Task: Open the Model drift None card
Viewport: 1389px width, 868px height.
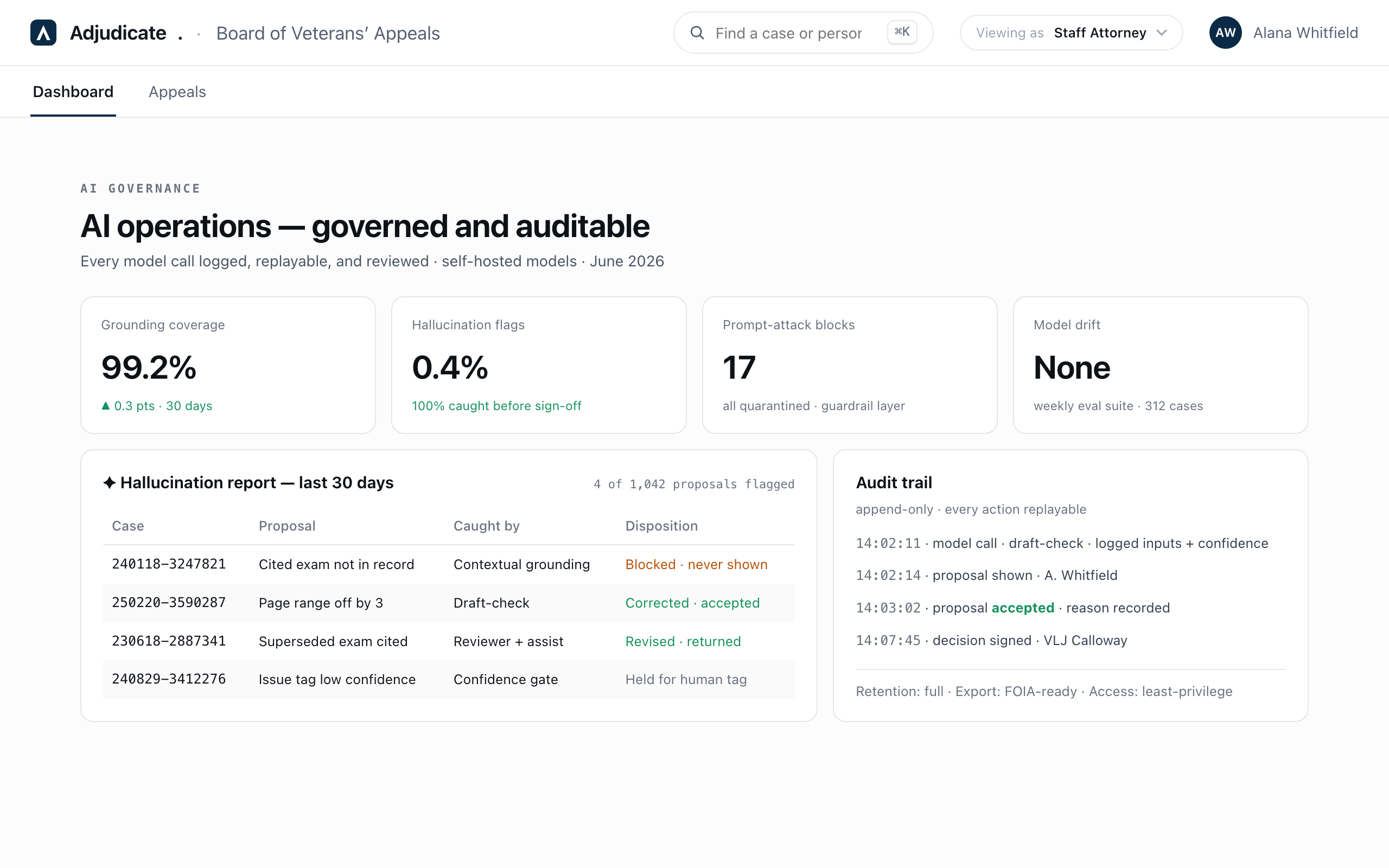Action: pyautogui.click(x=1160, y=365)
